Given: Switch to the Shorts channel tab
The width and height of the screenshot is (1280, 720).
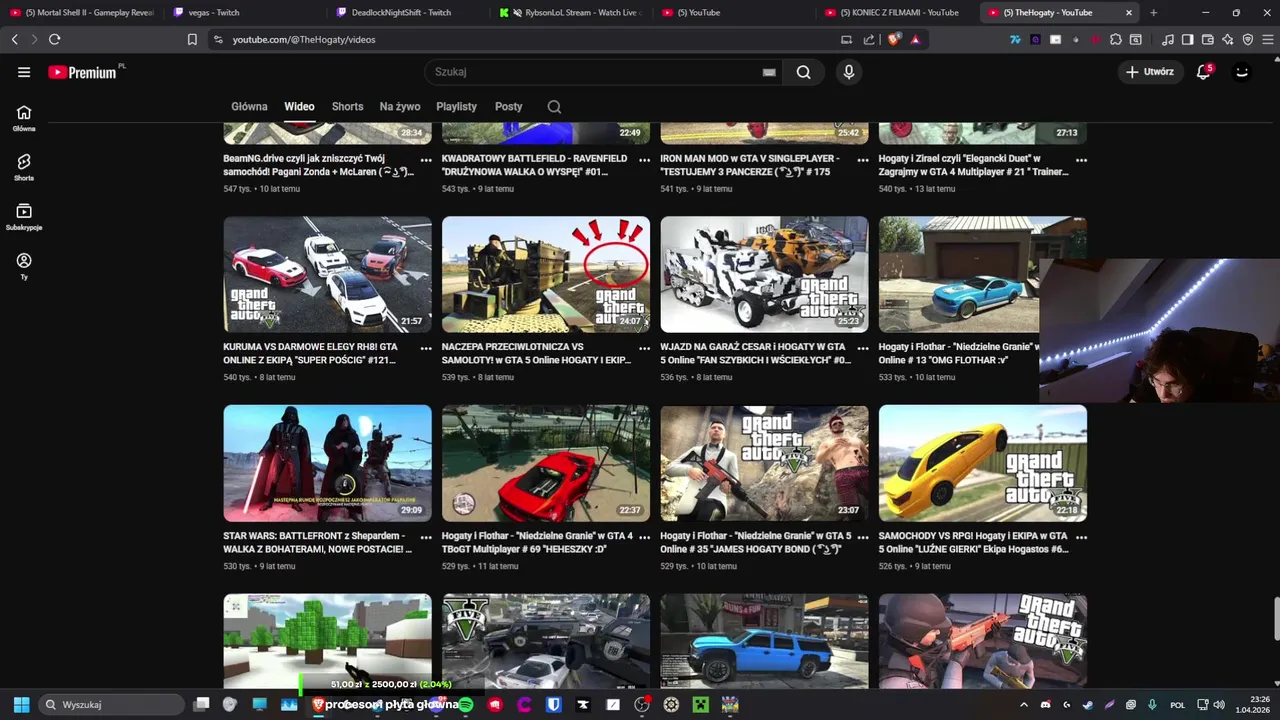Looking at the screenshot, I should [x=347, y=107].
